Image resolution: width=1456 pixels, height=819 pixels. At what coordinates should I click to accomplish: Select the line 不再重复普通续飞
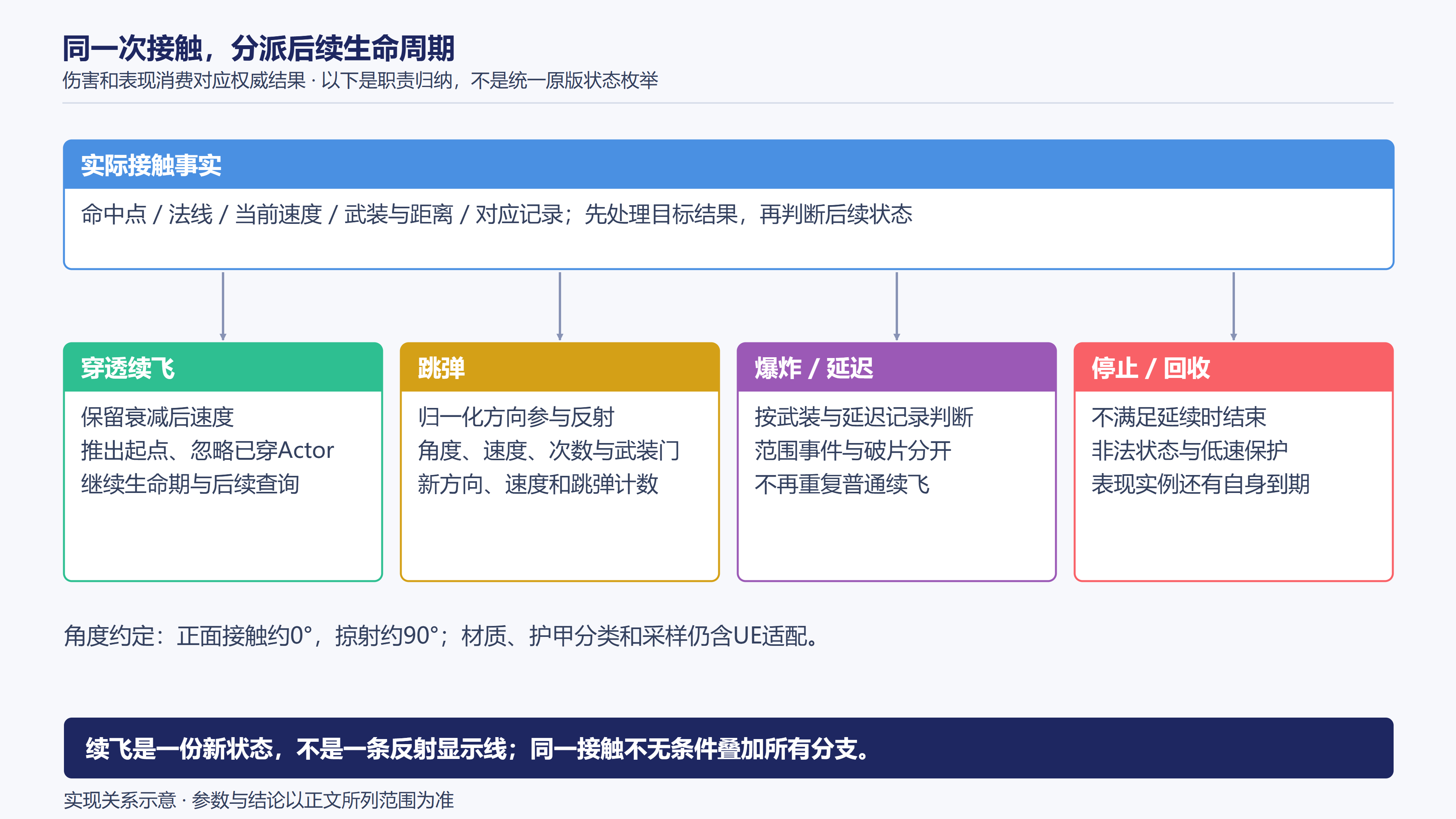click(841, 484)
